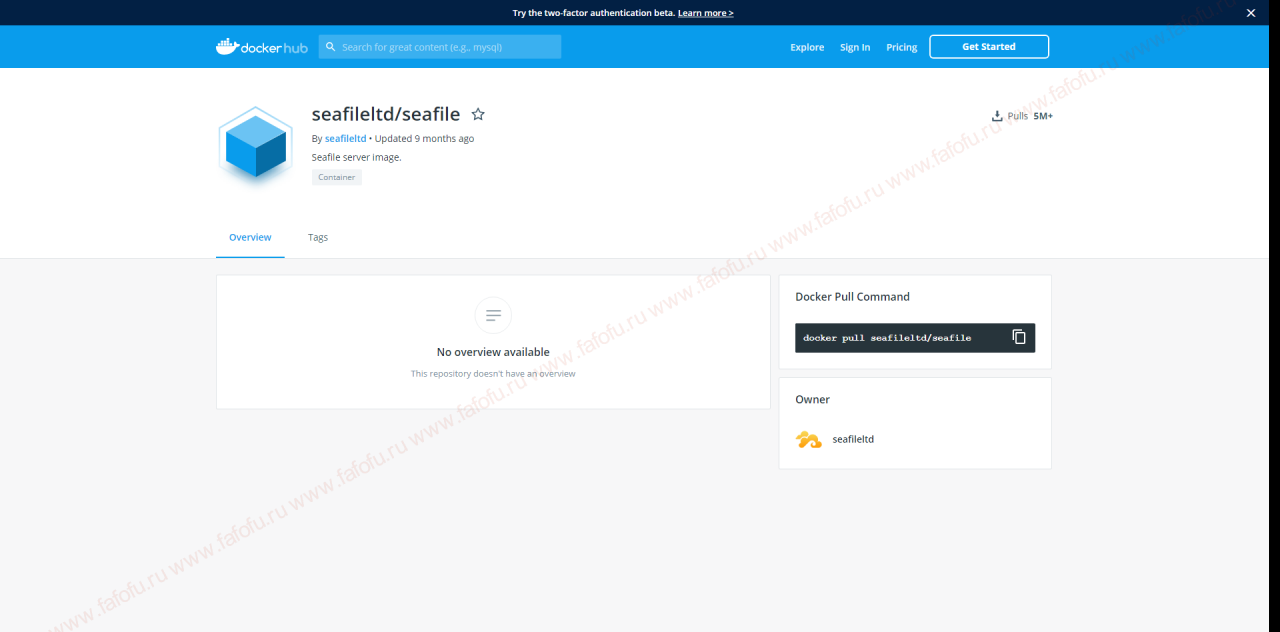Click the 5M+ pulls count
This screenshot has height=632, width=1280.
[x=1043, y=116]
